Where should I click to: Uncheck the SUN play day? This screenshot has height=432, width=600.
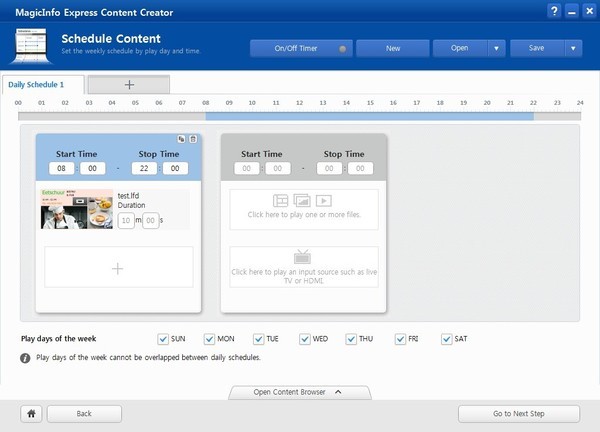pos(164,339)
